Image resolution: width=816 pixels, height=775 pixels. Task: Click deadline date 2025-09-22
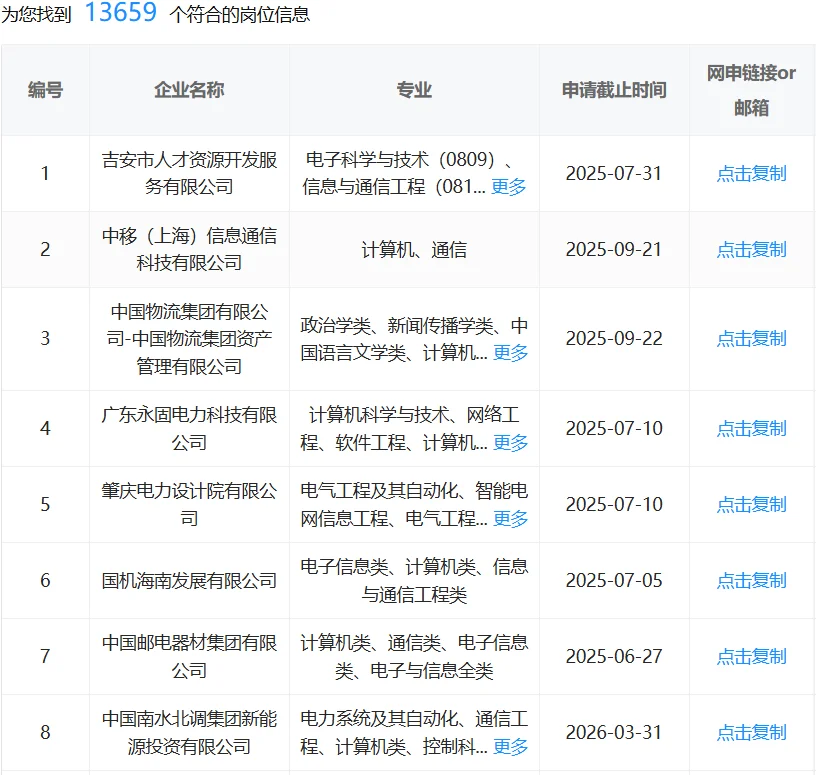(614, 338)
